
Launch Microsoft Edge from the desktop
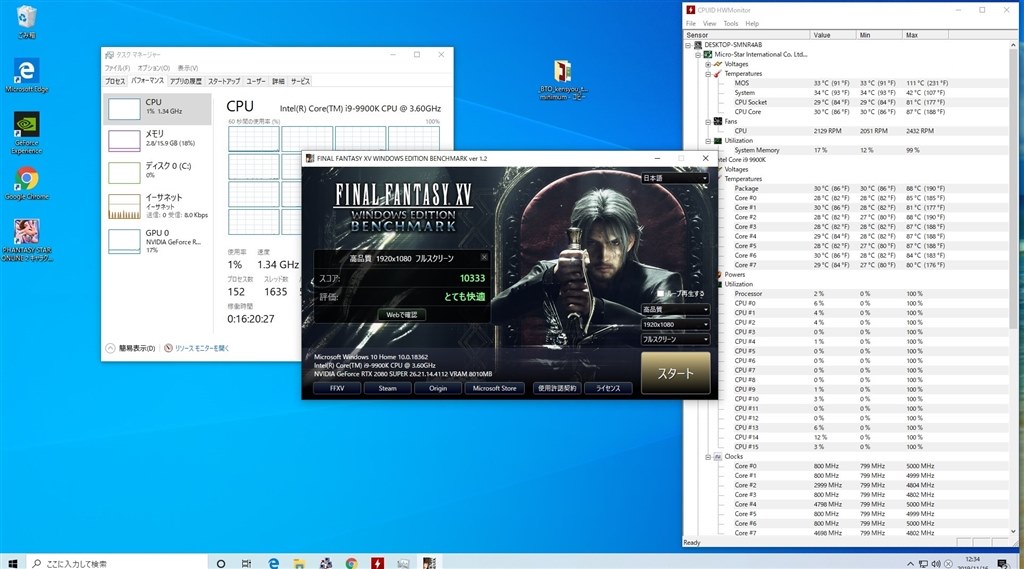tap(26, 75)
